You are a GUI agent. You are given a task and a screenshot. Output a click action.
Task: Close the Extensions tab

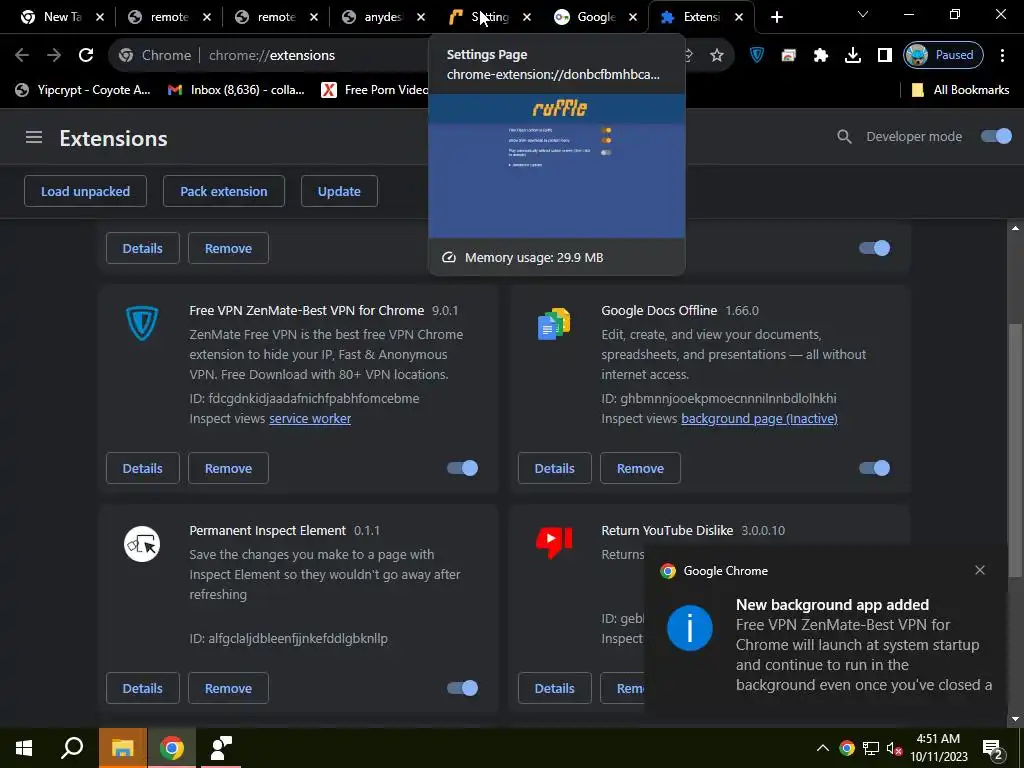point(739,18)
